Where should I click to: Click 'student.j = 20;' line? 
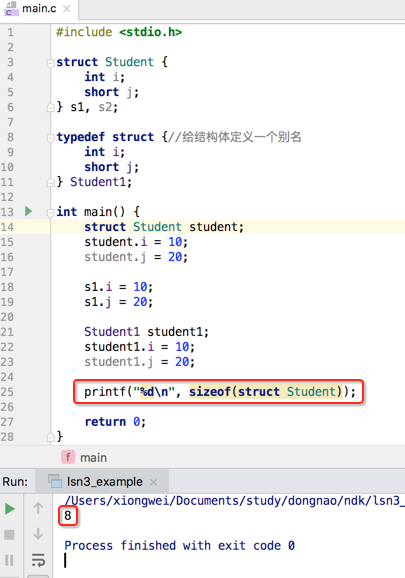136,257
